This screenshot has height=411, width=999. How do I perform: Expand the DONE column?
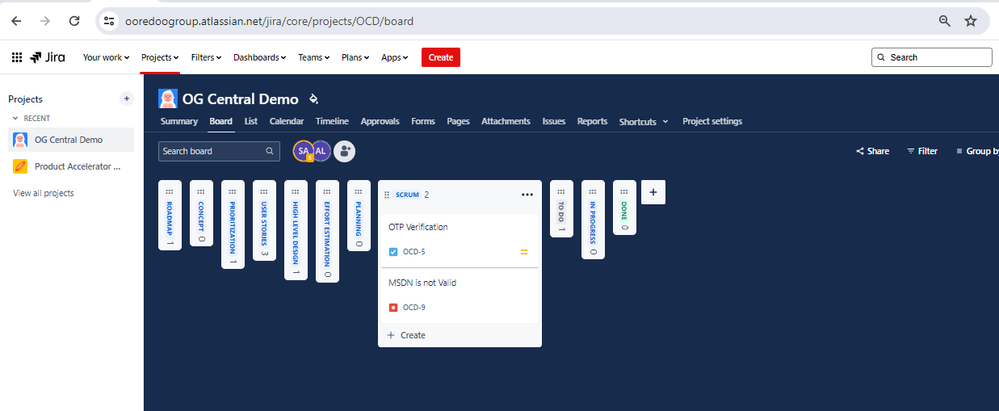tap(624, 208)
